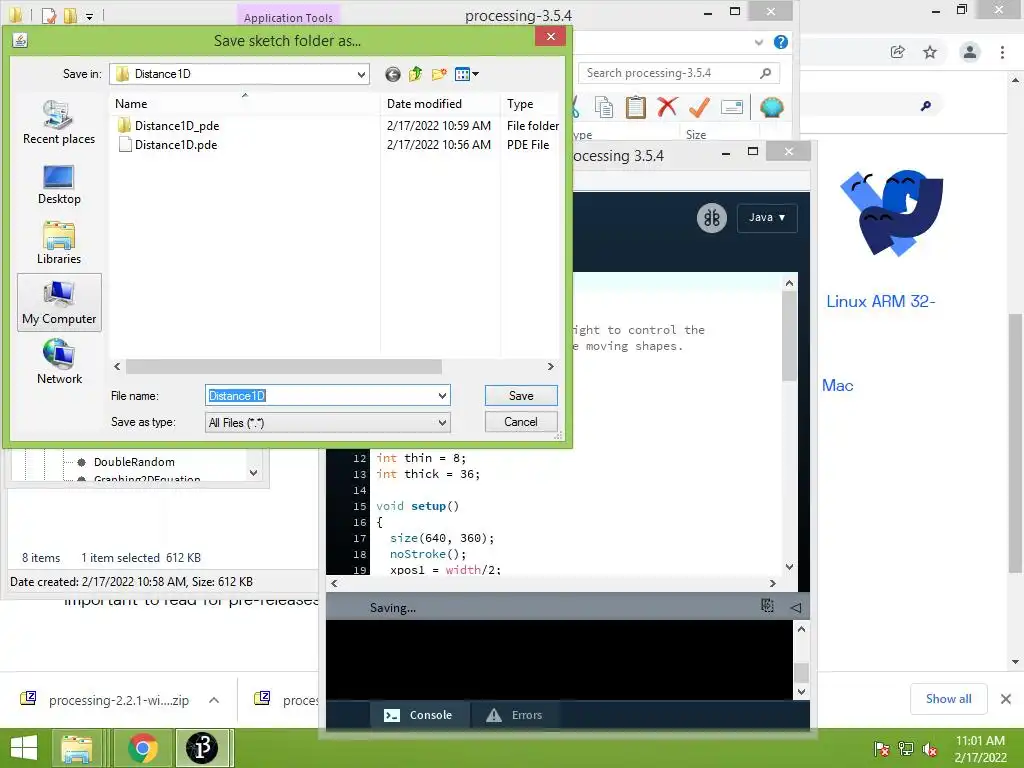This screenshot has width=1024, height=768.
Task: Bookmark this page with Chrome star
Action: pos(930,52)
